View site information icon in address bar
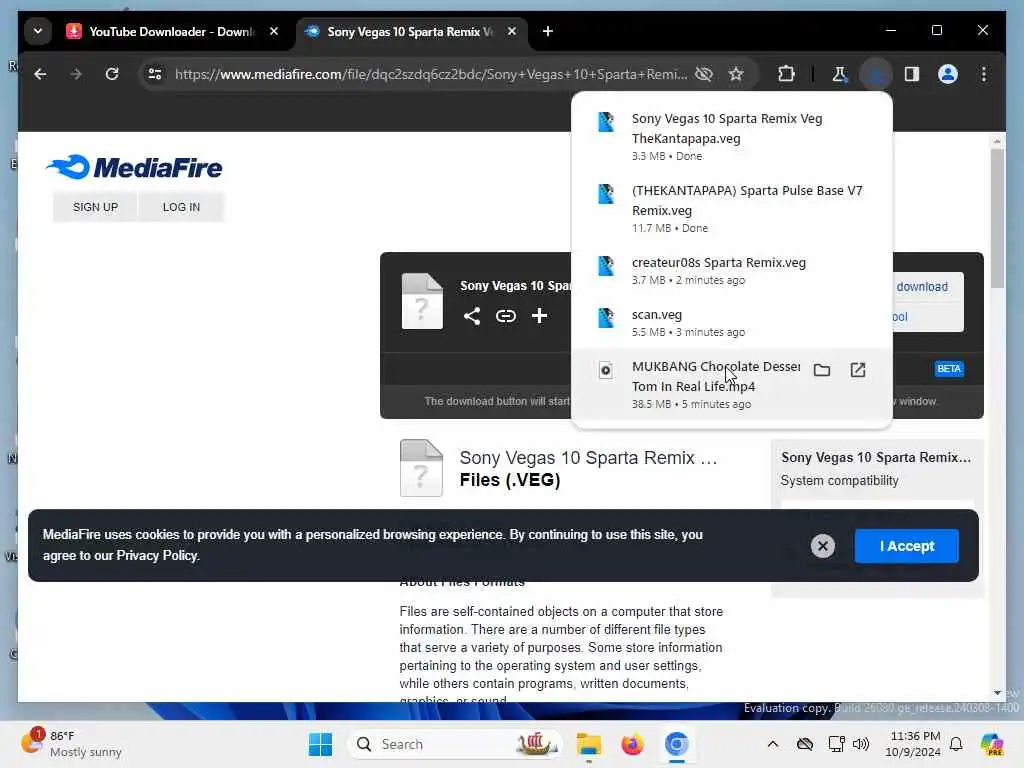 tap(155, 74)
